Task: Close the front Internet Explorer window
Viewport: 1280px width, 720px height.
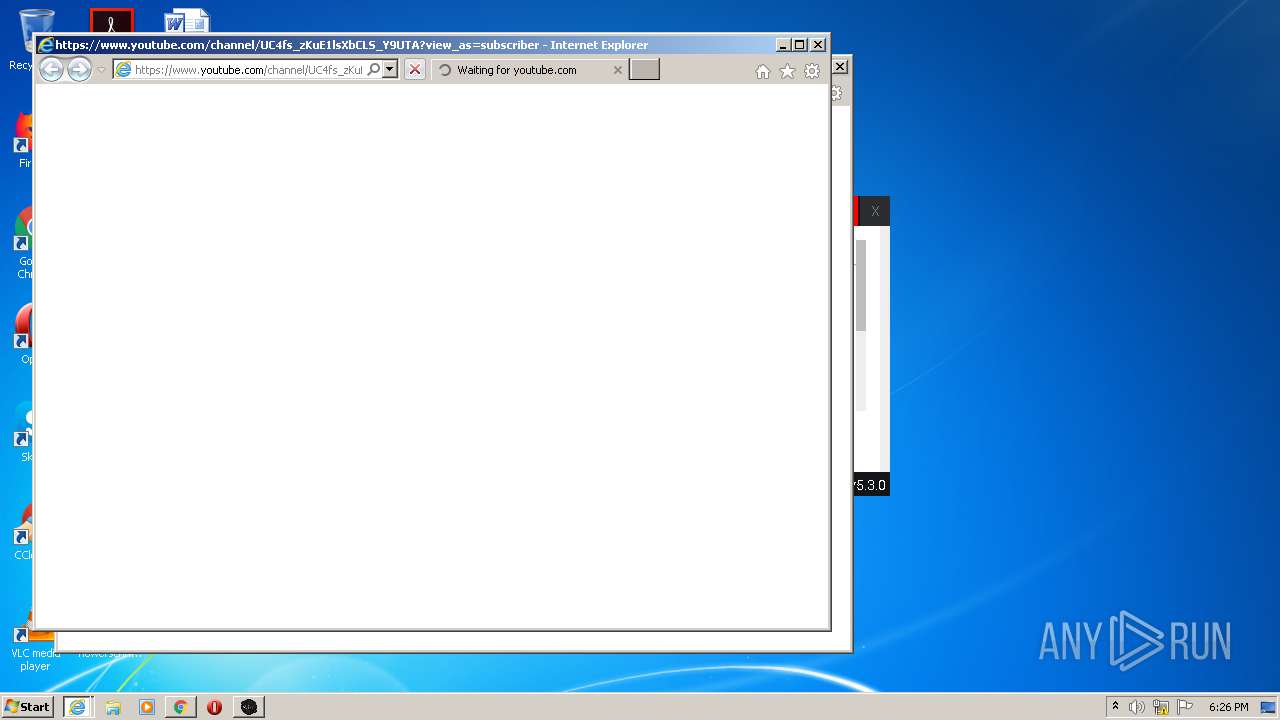Action: [x=818, y=45]
